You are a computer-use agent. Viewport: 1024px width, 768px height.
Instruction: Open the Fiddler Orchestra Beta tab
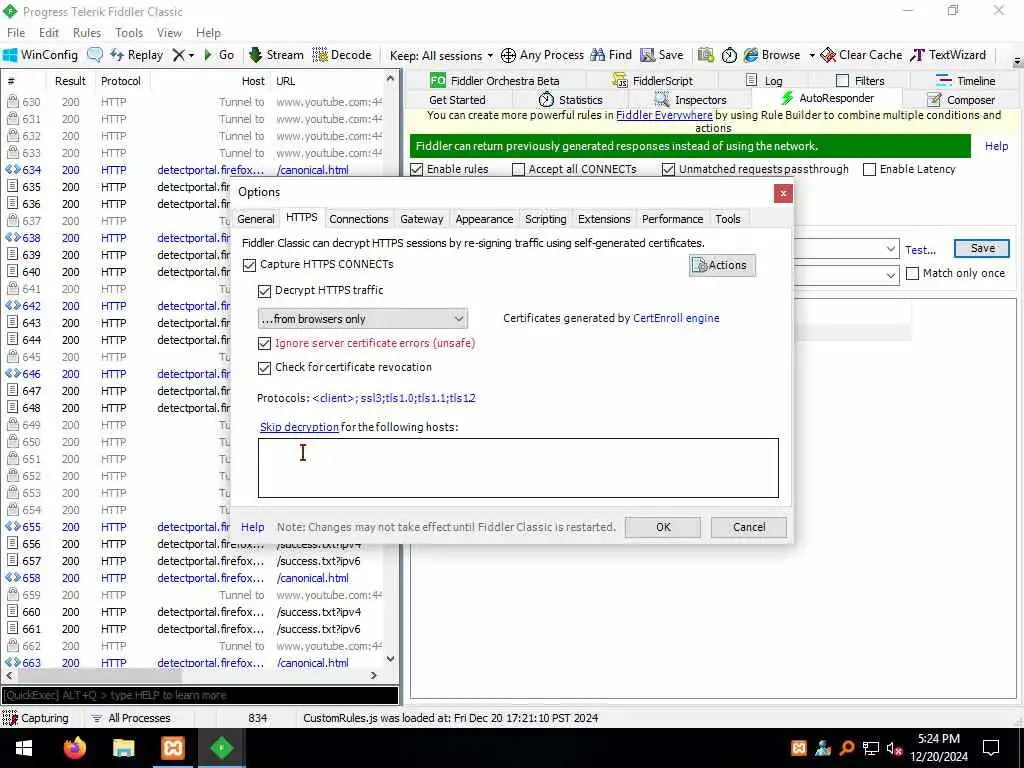[494, 81]
